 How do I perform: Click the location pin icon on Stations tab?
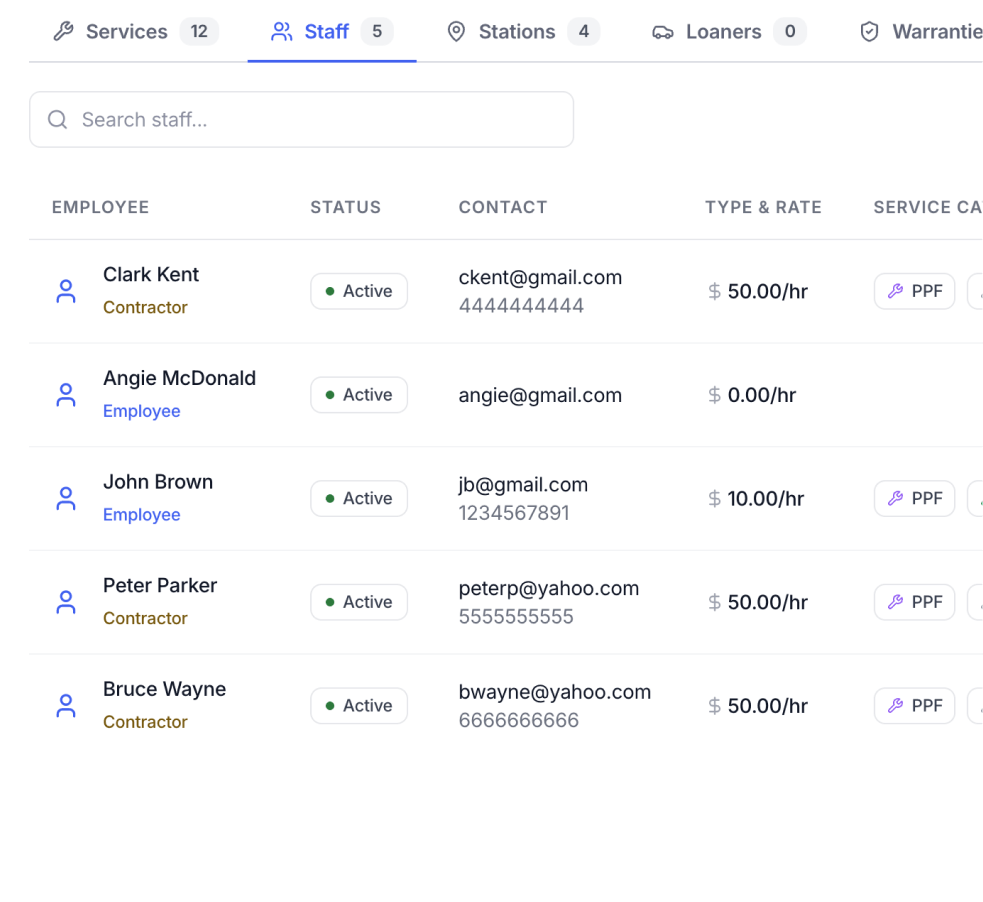tap(456, 31)
